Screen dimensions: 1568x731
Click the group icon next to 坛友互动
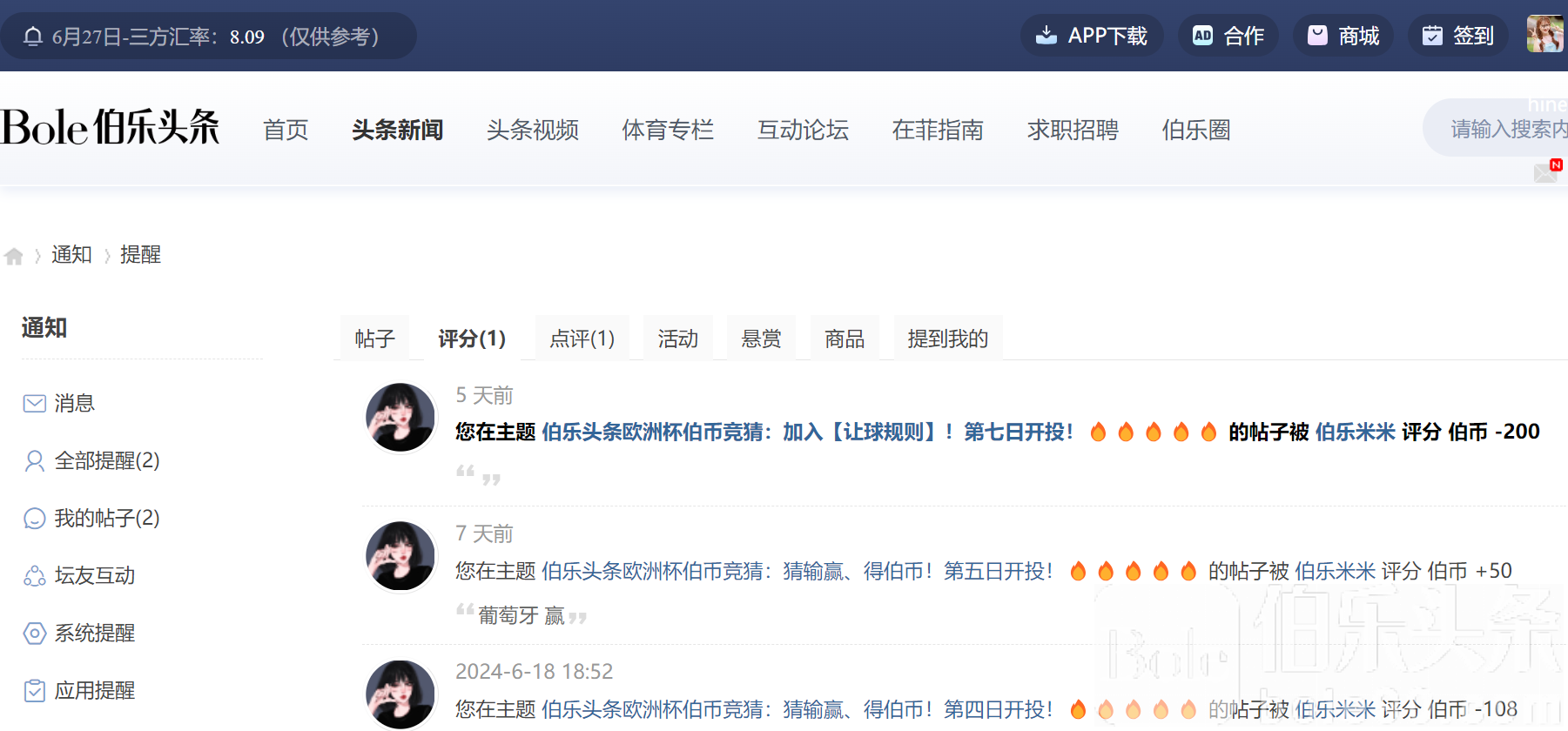tap(35, 576)
